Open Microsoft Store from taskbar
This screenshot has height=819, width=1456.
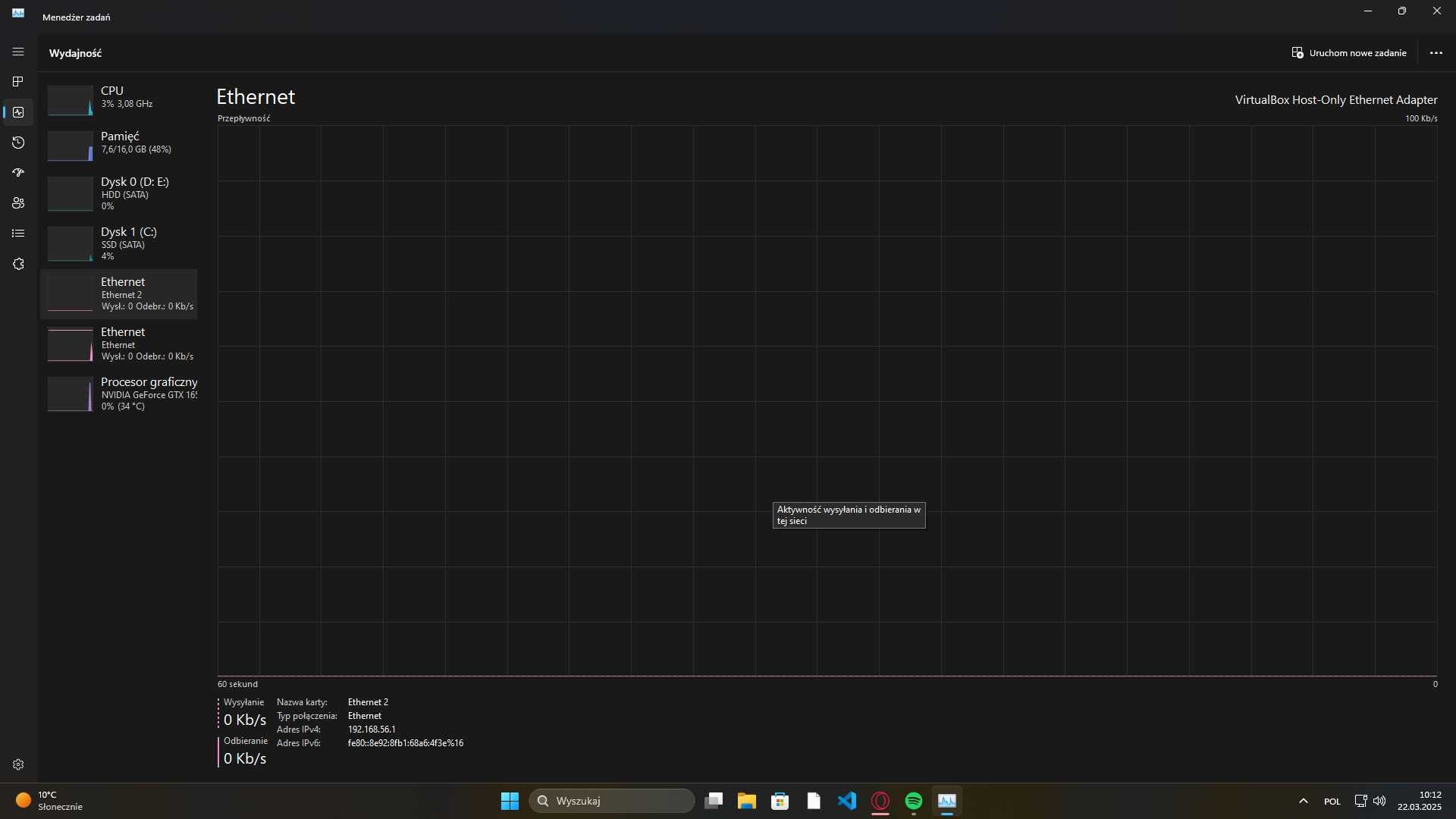[780, 801]
